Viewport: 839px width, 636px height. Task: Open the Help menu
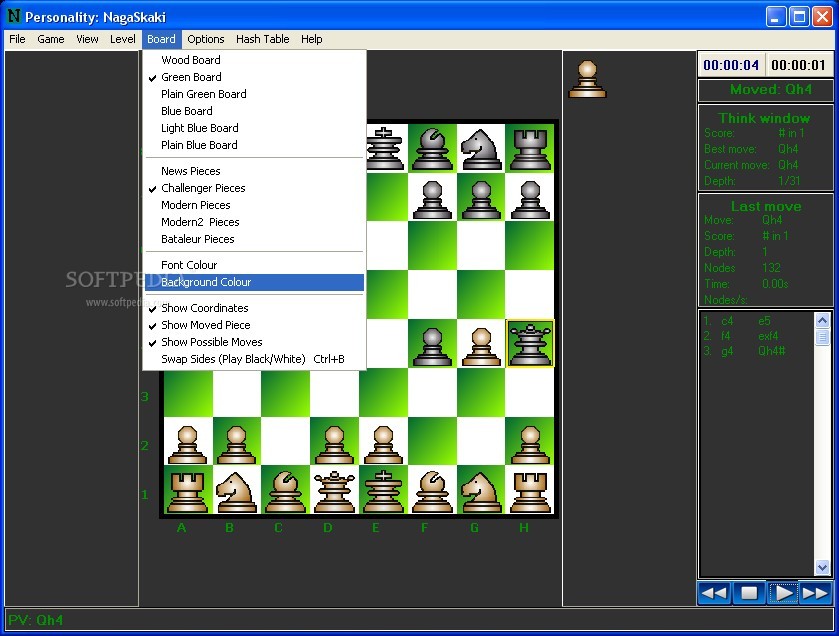tap(311, 39)
